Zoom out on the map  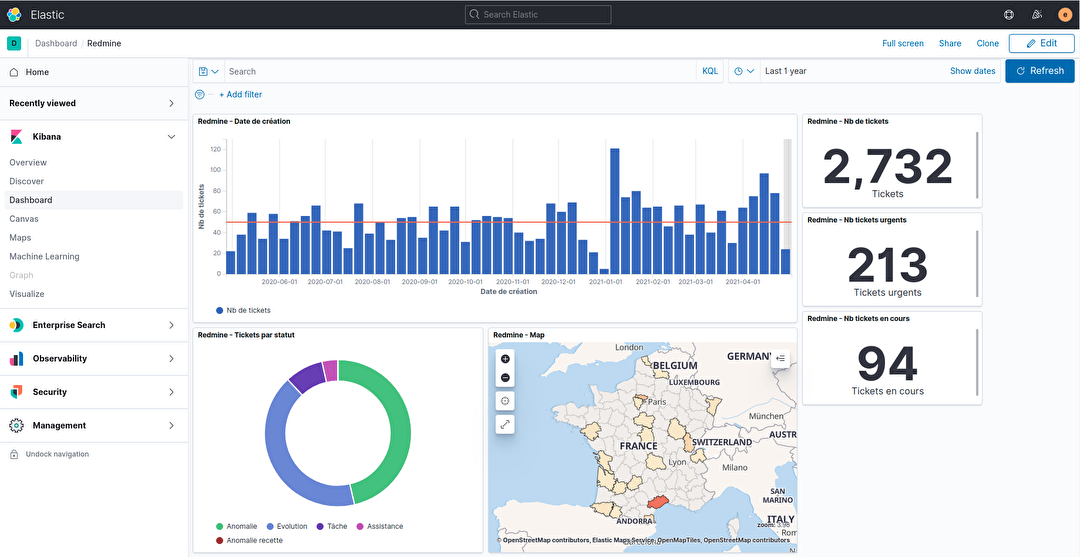pyautogui.click(x=506, y=377)
